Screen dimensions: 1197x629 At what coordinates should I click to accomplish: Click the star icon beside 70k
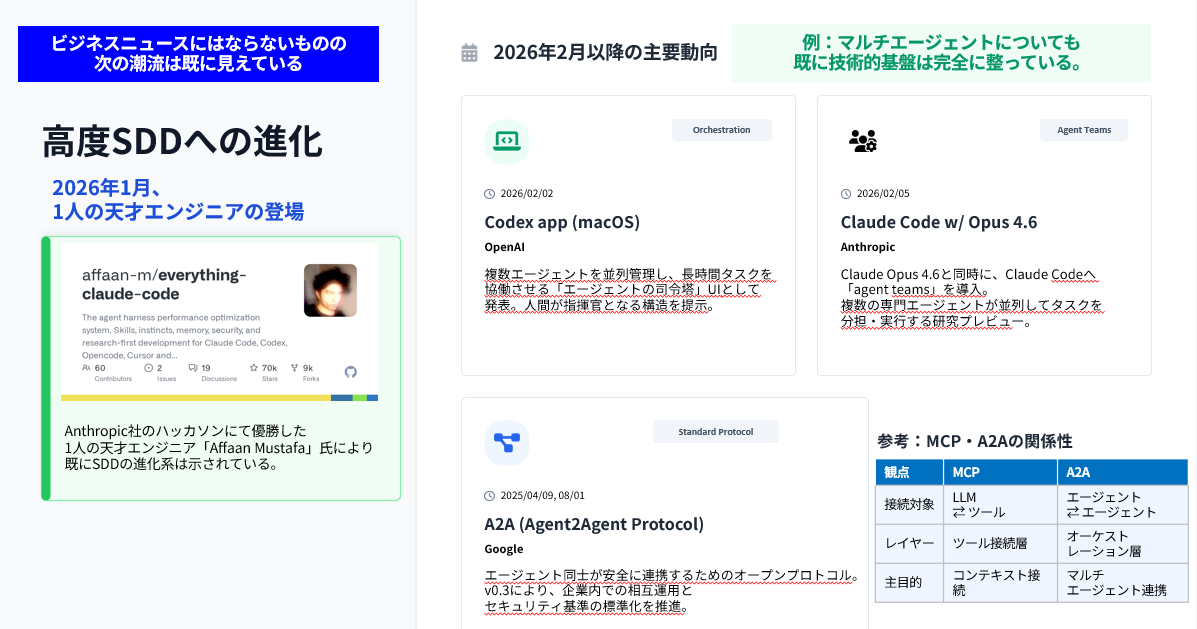click(x=253, y=368)
